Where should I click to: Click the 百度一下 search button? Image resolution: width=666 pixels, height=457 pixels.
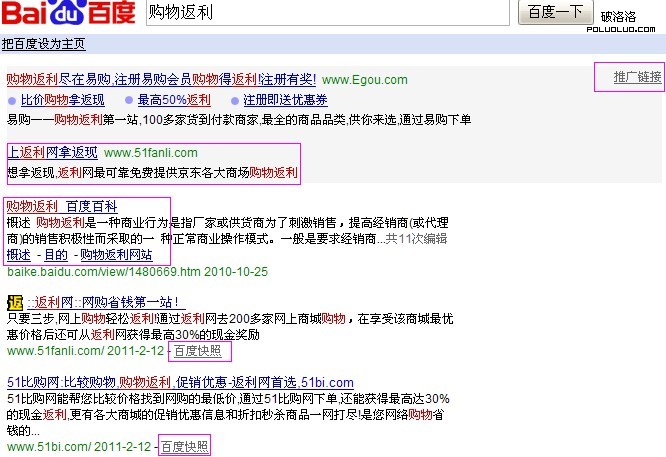555,12
